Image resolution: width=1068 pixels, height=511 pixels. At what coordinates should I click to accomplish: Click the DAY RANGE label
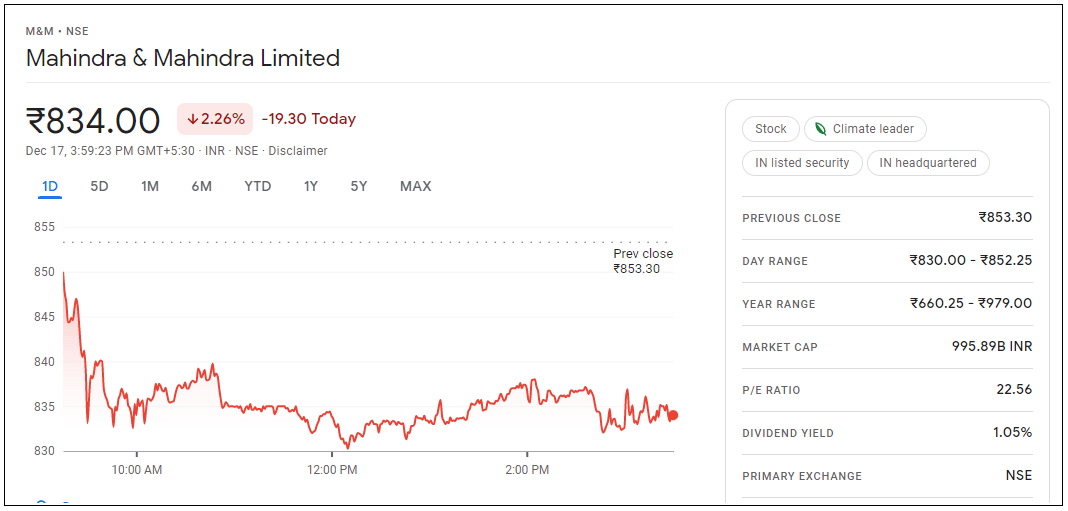click(775, 261)
